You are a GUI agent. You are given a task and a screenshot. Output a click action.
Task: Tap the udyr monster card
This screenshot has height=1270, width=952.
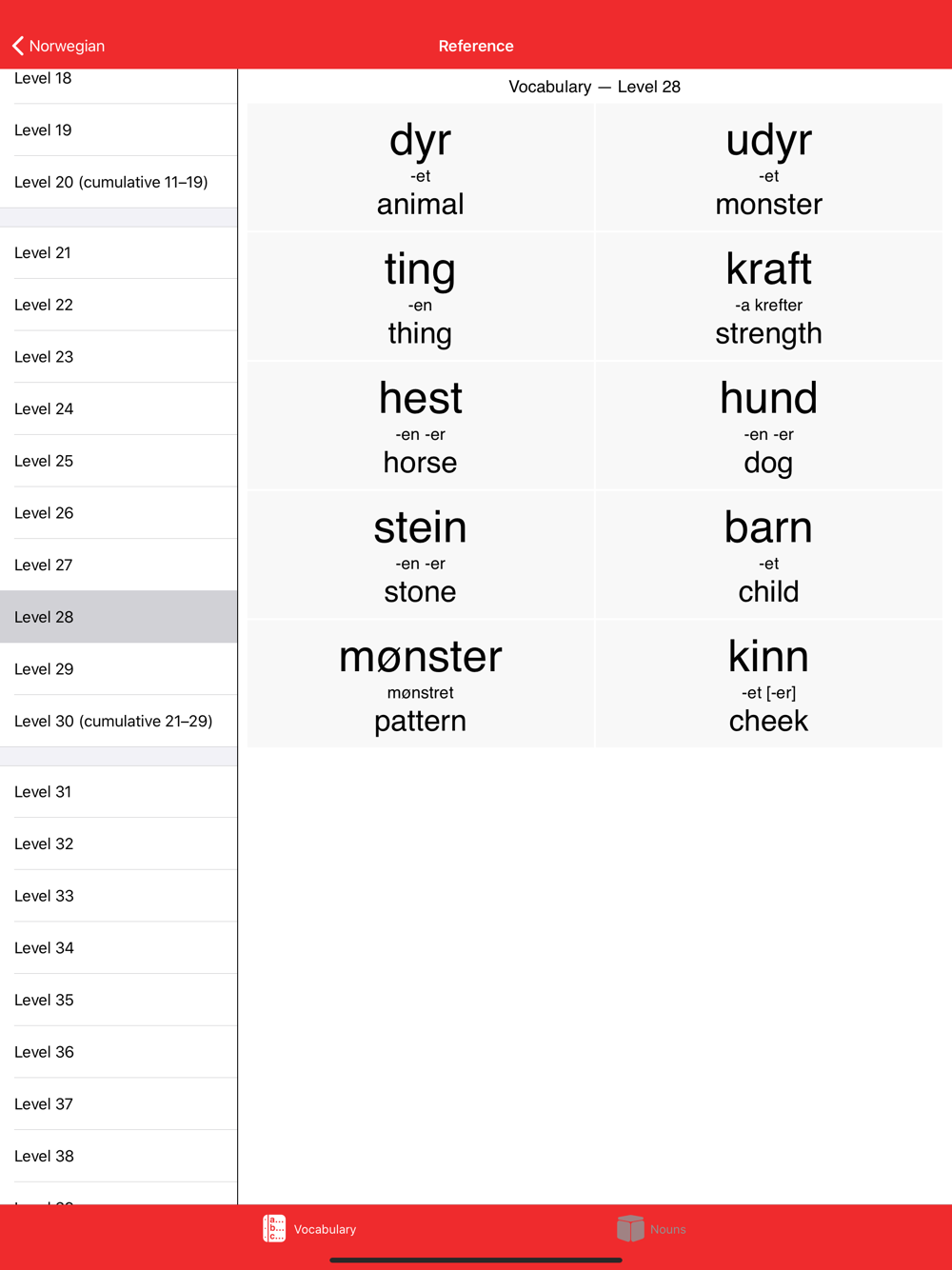[769, 167]
